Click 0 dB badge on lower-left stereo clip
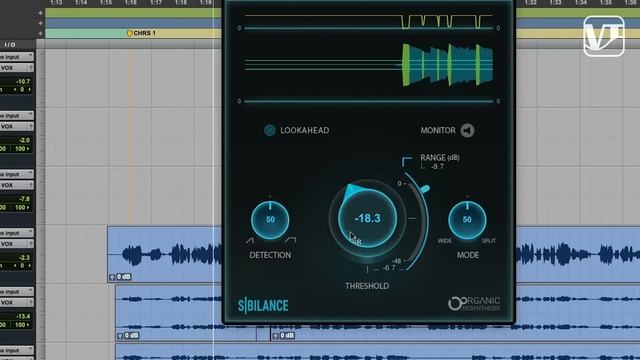 131,336
